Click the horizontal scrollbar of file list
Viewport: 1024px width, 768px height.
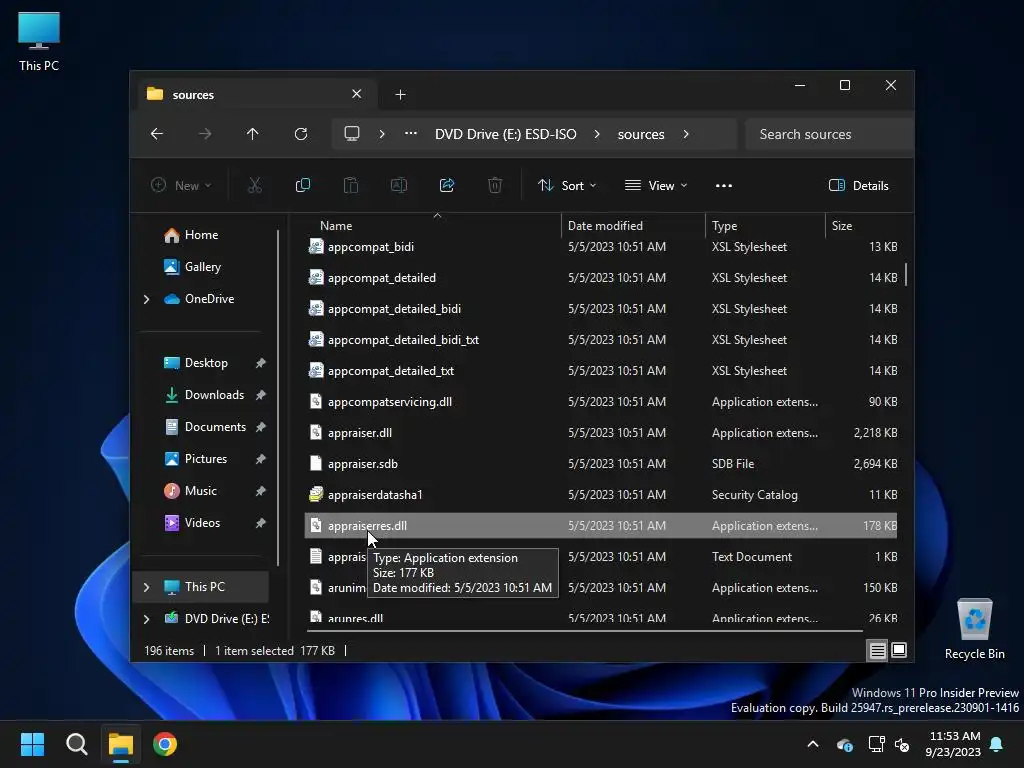(x=585, y=631)
